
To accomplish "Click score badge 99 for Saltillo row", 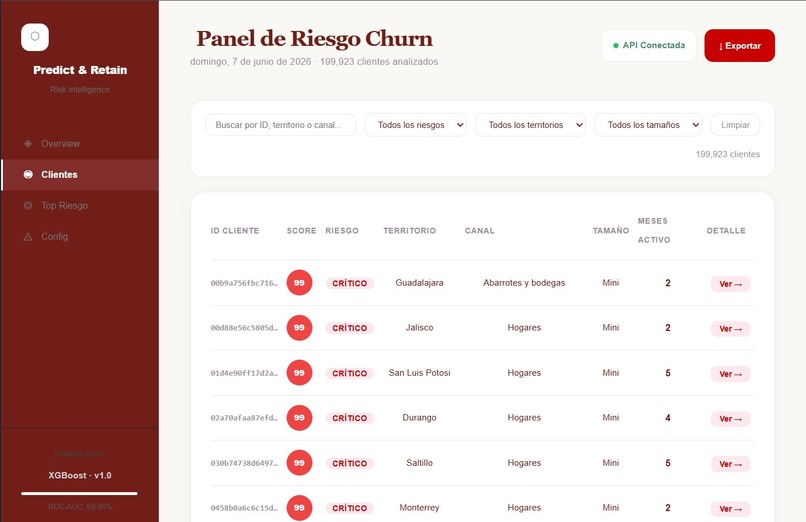I will coord(299,463).
